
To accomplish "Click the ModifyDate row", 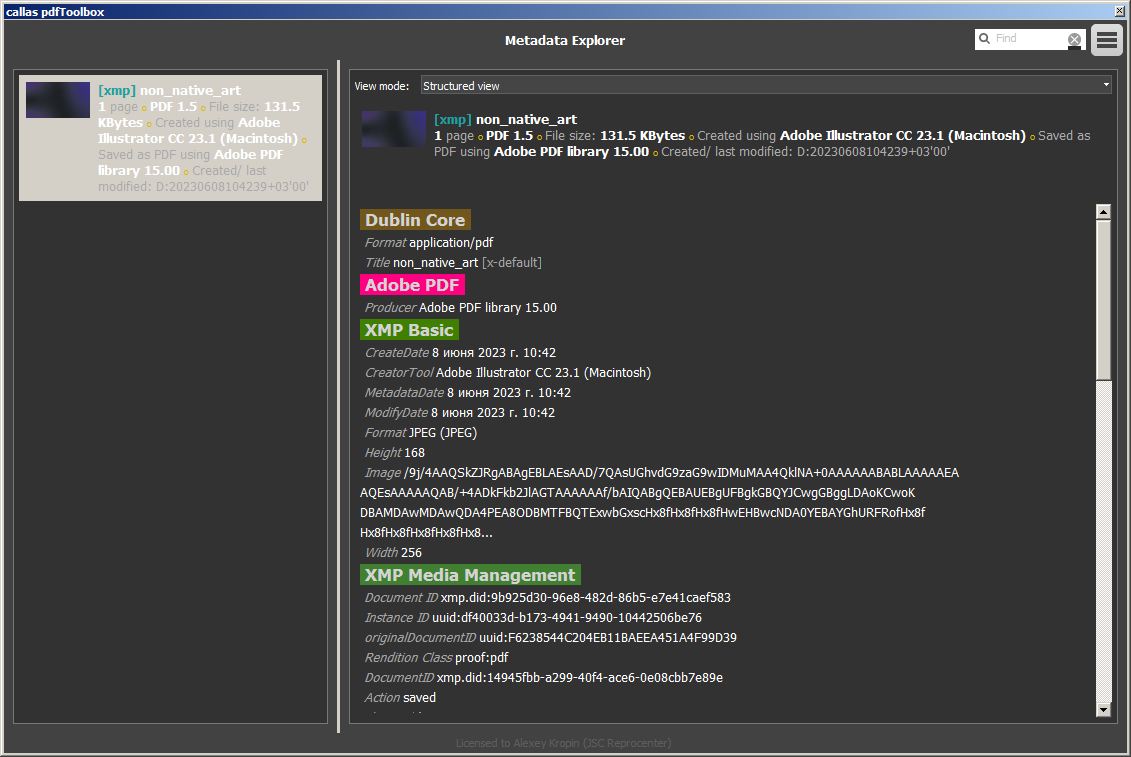I will [x=459, y=413].
